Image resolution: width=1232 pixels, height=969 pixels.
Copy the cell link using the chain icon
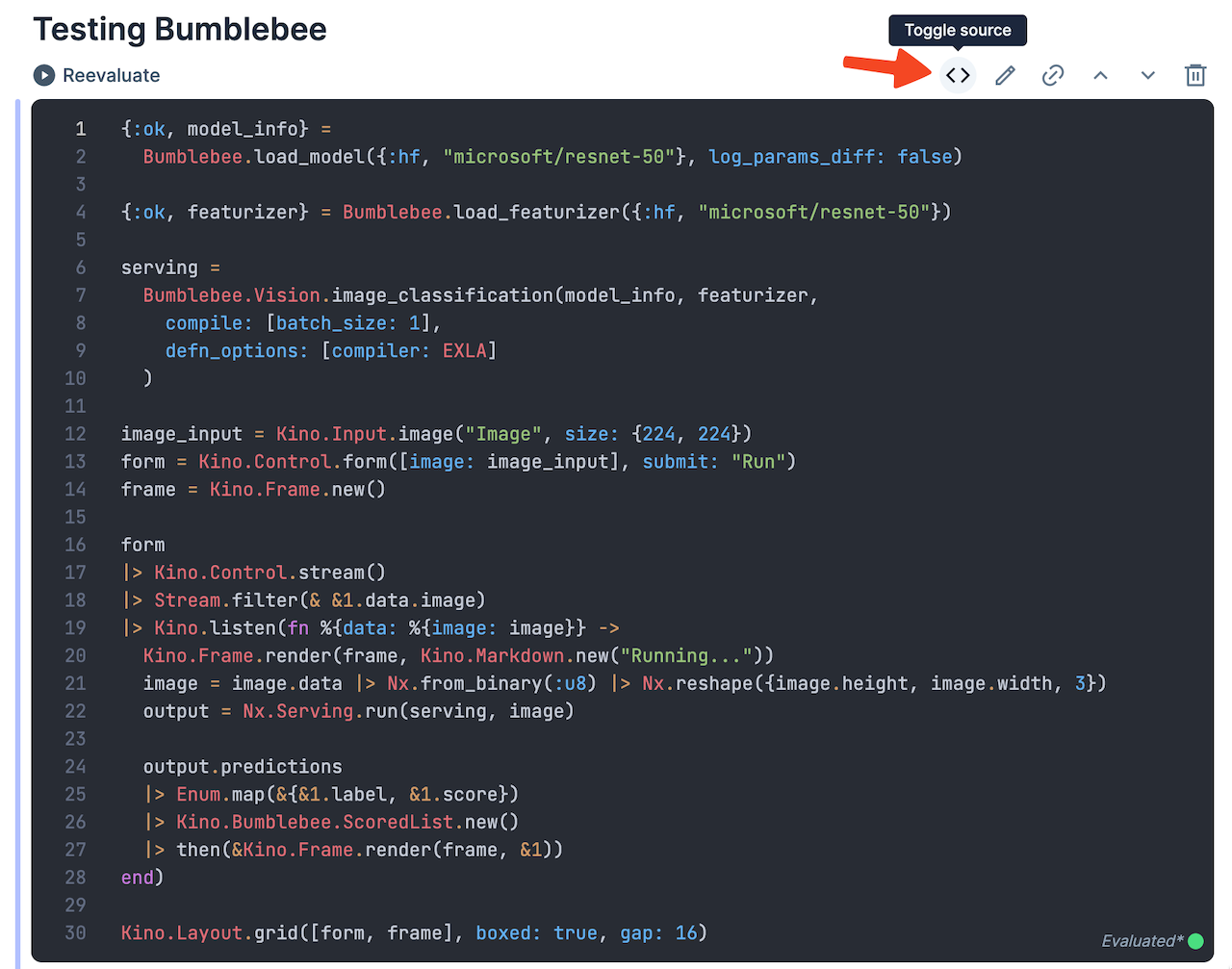pyautogui.click(x=1052, y=74)
